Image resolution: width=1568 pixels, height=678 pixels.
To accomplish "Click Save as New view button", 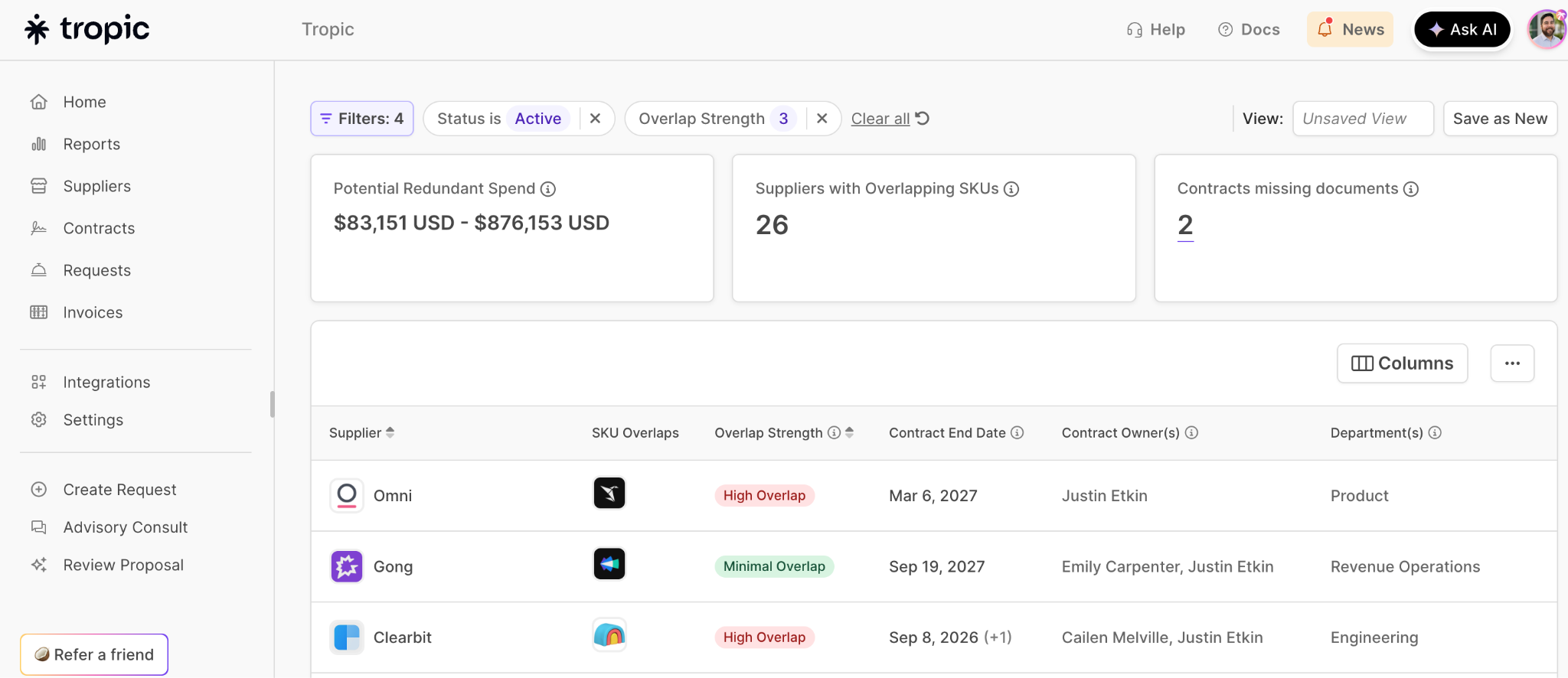I will pyautogui.click(x=1500, y=119).
